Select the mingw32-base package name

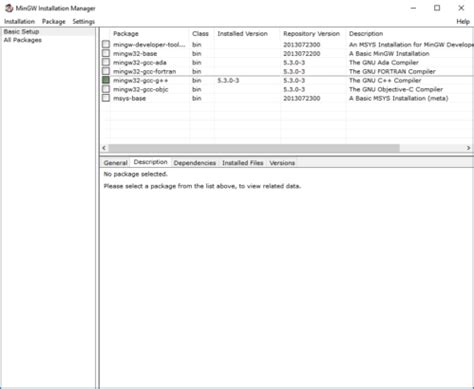[x=135, y=54]
